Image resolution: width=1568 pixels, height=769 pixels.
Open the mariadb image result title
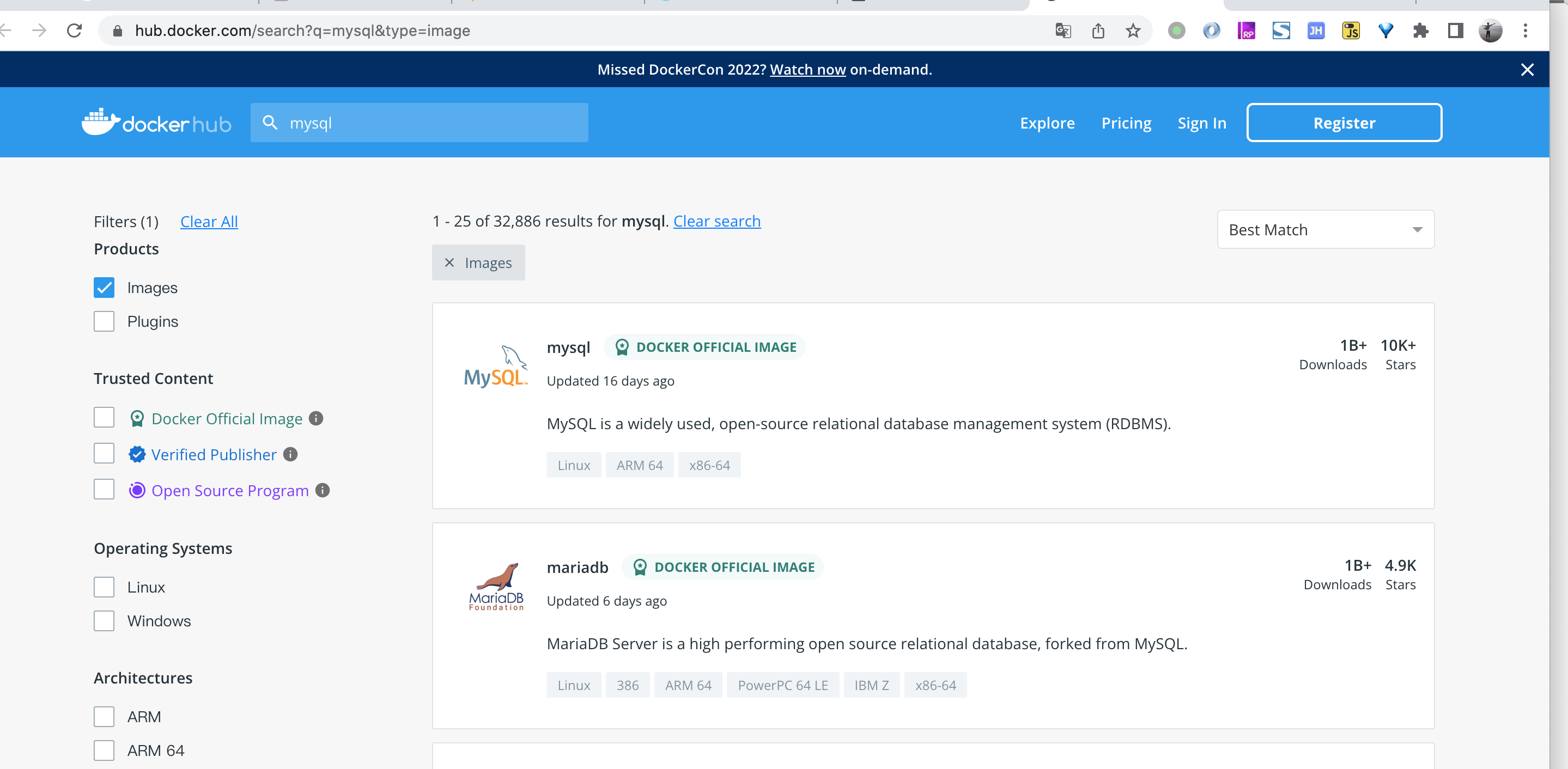point(577,567)
